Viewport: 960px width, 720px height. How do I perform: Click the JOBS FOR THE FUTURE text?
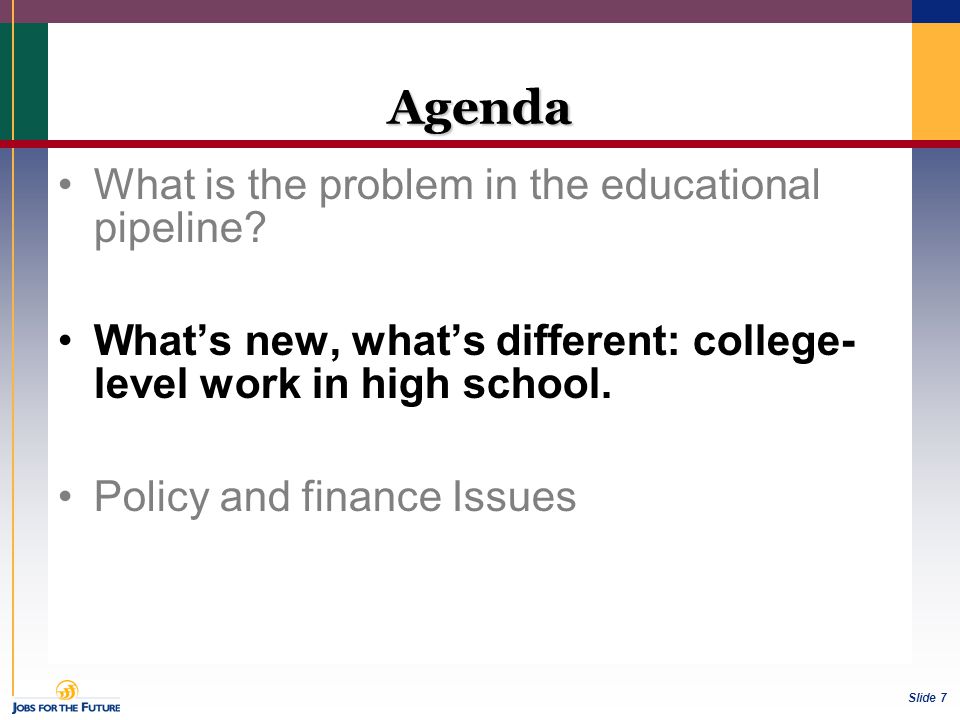point(66,708)
